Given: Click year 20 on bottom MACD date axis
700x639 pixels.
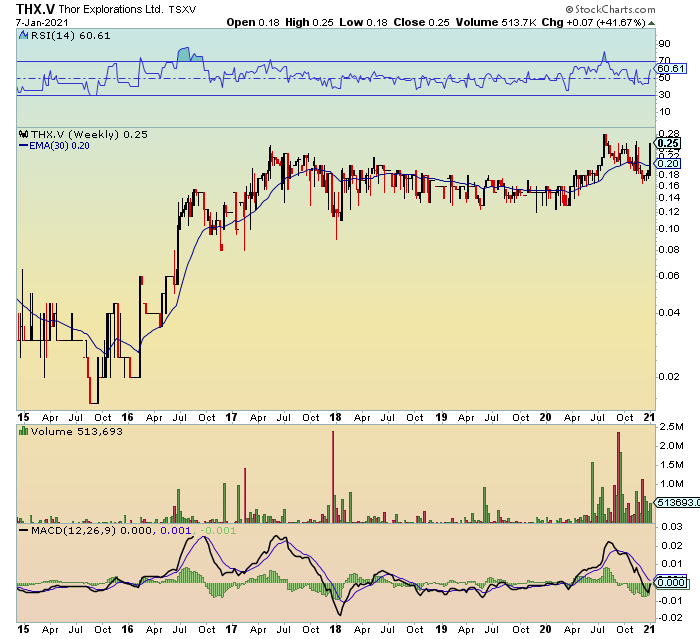Looking at the screenshot, I should point(545,629).
